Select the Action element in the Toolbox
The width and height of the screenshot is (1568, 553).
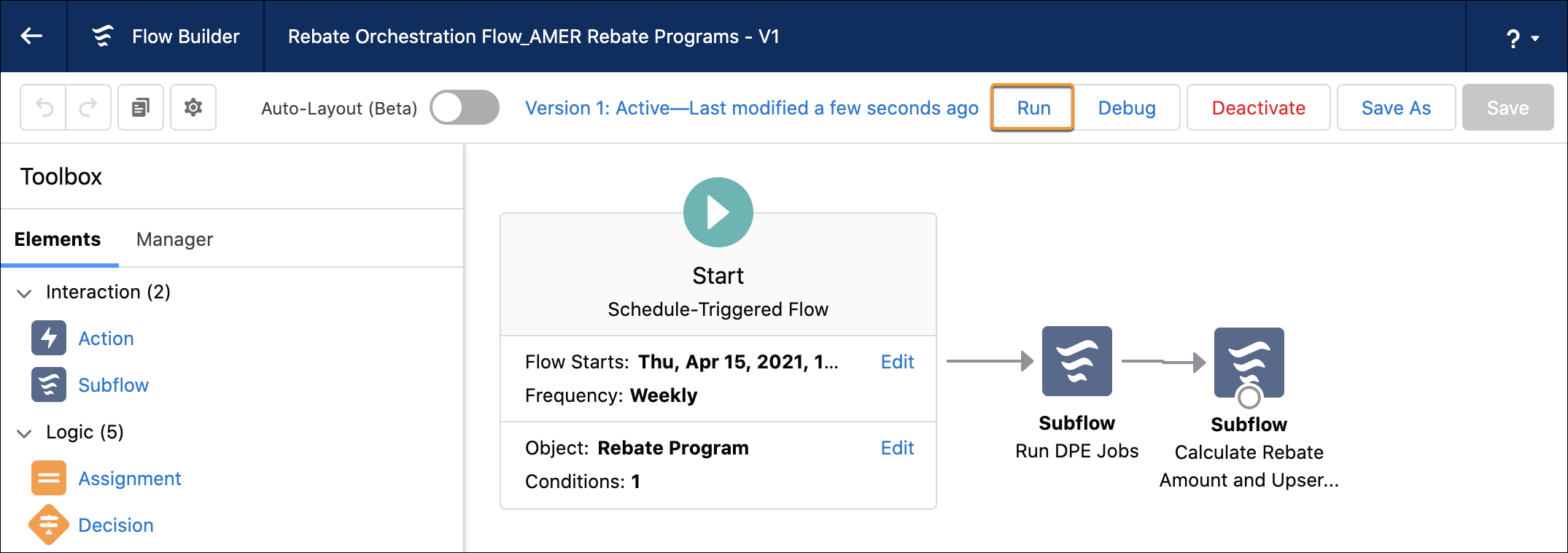106,338
